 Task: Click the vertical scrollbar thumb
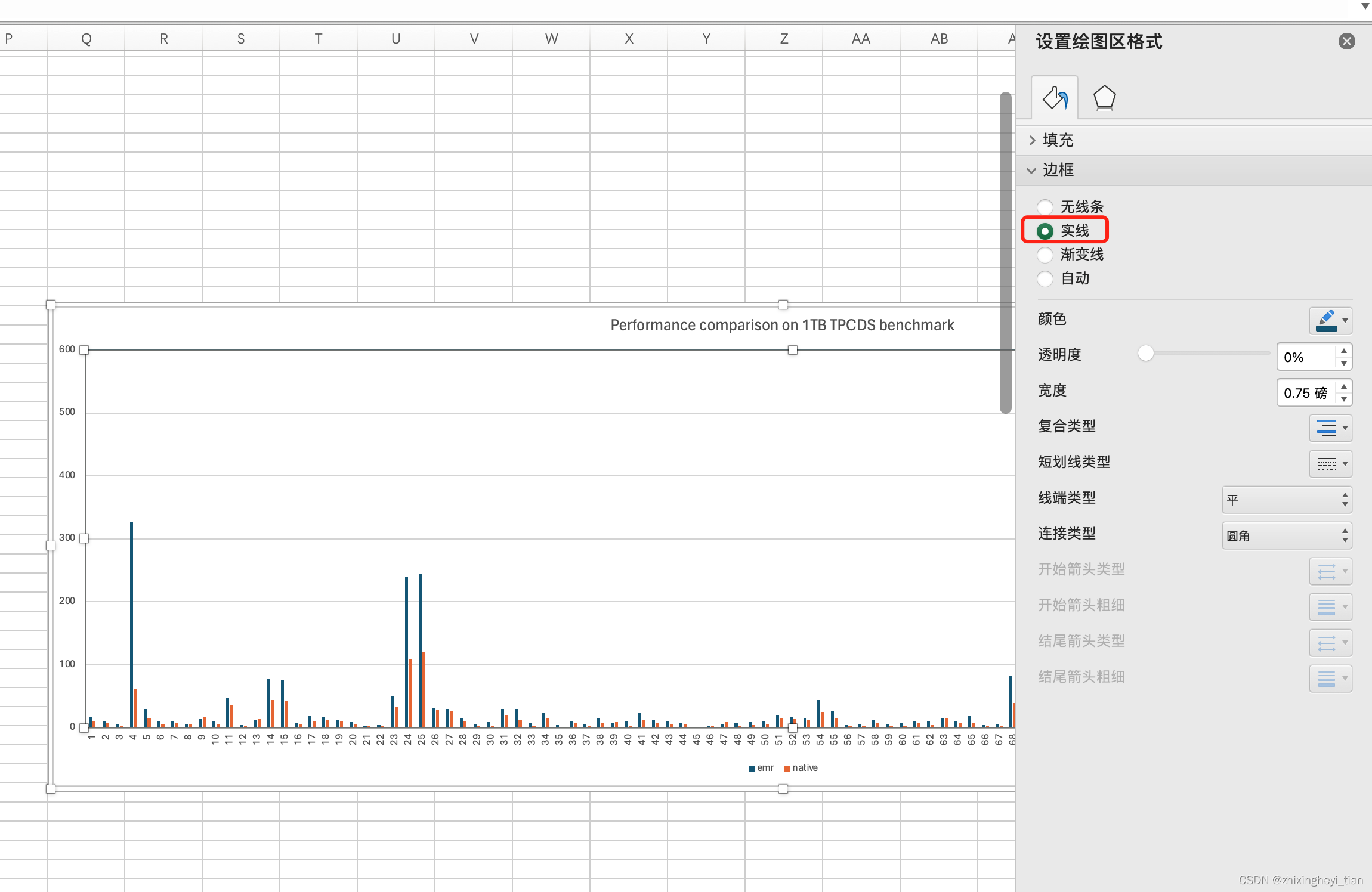[x=1006, y=252]
